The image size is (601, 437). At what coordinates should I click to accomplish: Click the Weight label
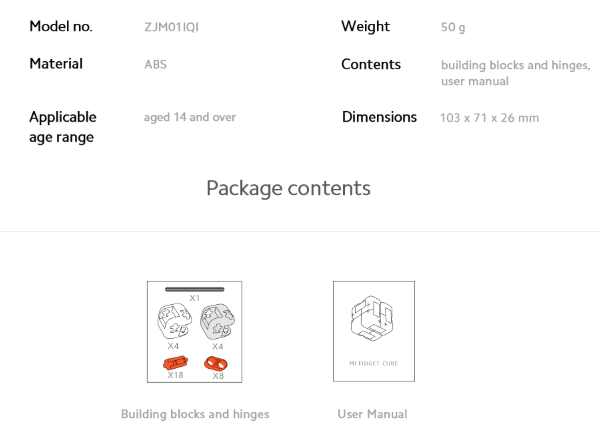click(365, 27)
